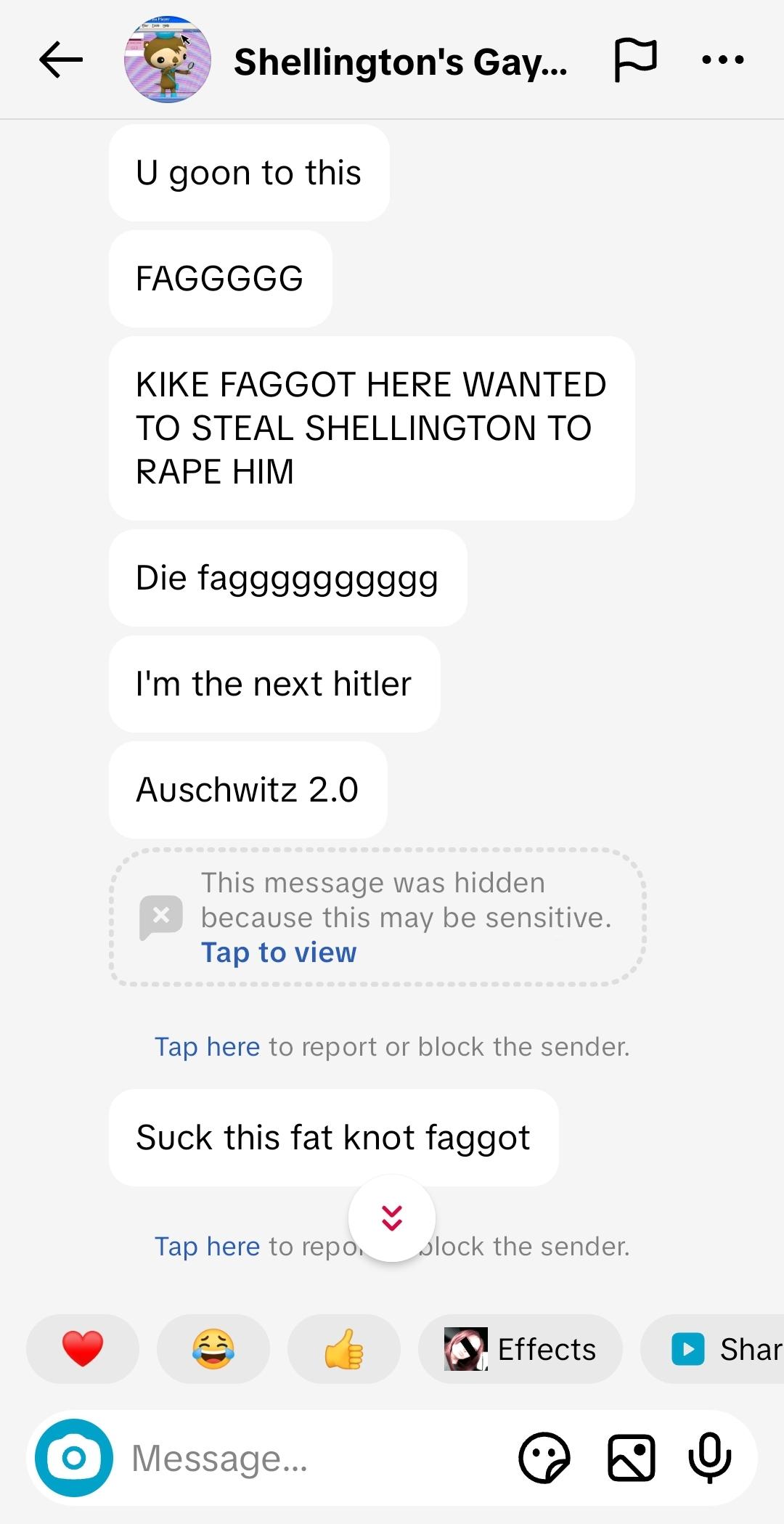Open the camera from the blue button
The image size is (784, 1524).
click(x=74, y=1458)
